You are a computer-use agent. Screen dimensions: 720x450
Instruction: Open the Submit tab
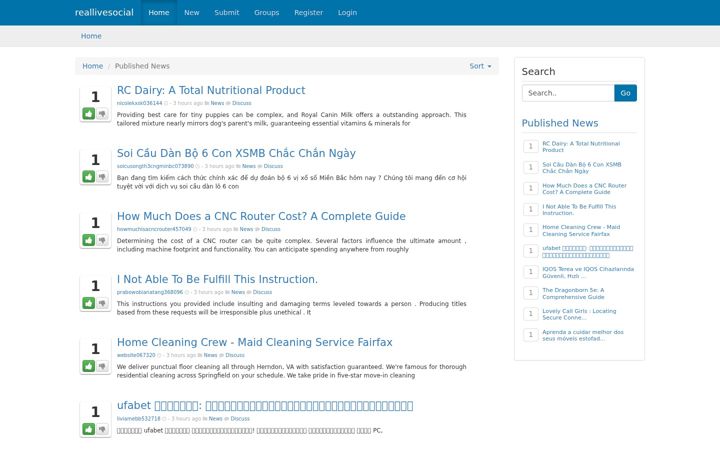pos(226,12)
